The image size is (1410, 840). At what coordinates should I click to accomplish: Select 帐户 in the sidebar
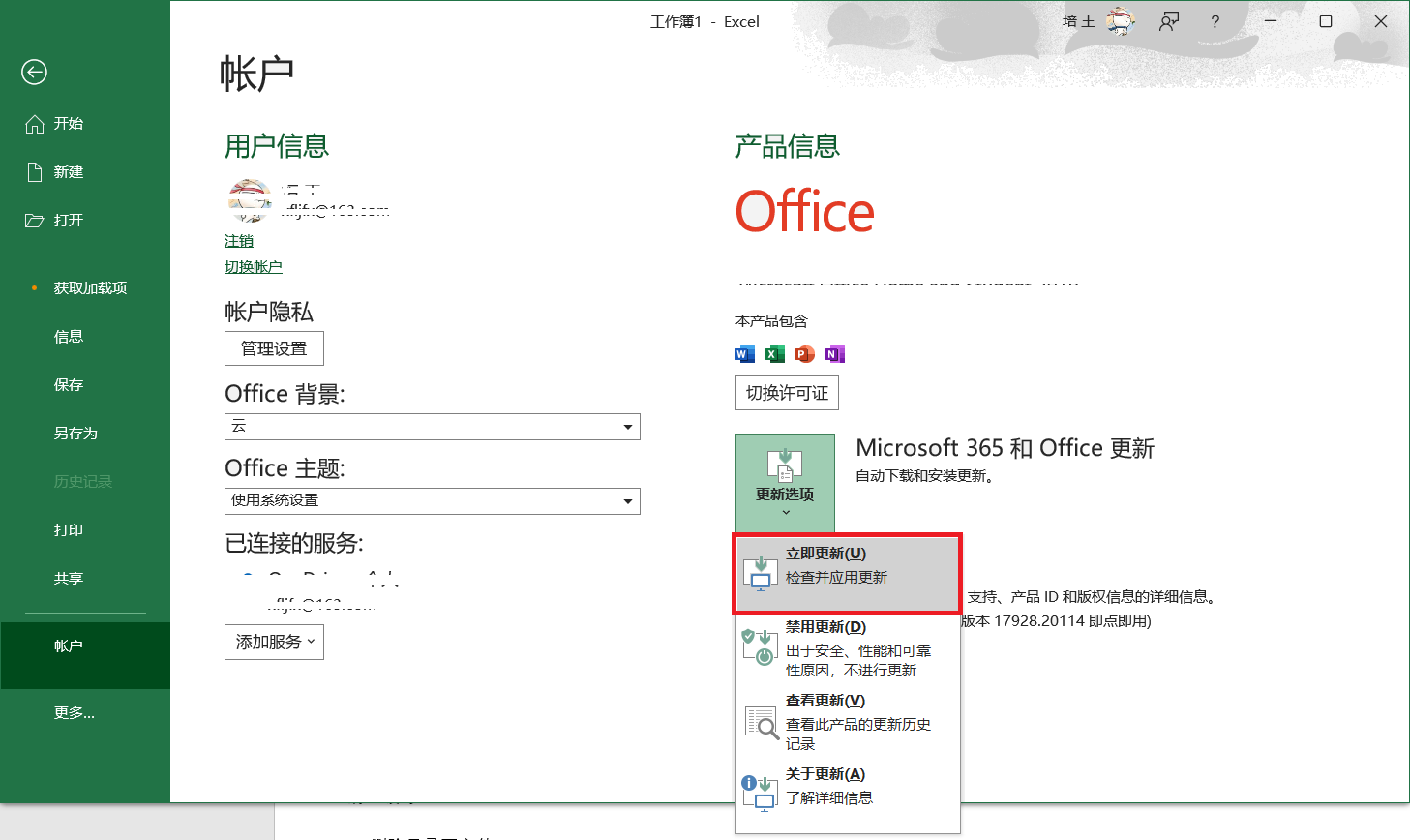(x=85, y=655)
